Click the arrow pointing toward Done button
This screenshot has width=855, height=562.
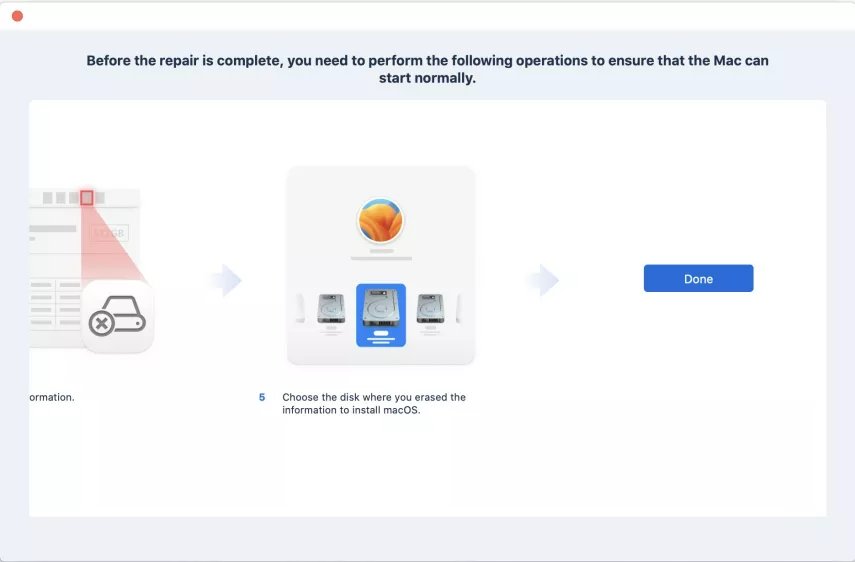544,280
